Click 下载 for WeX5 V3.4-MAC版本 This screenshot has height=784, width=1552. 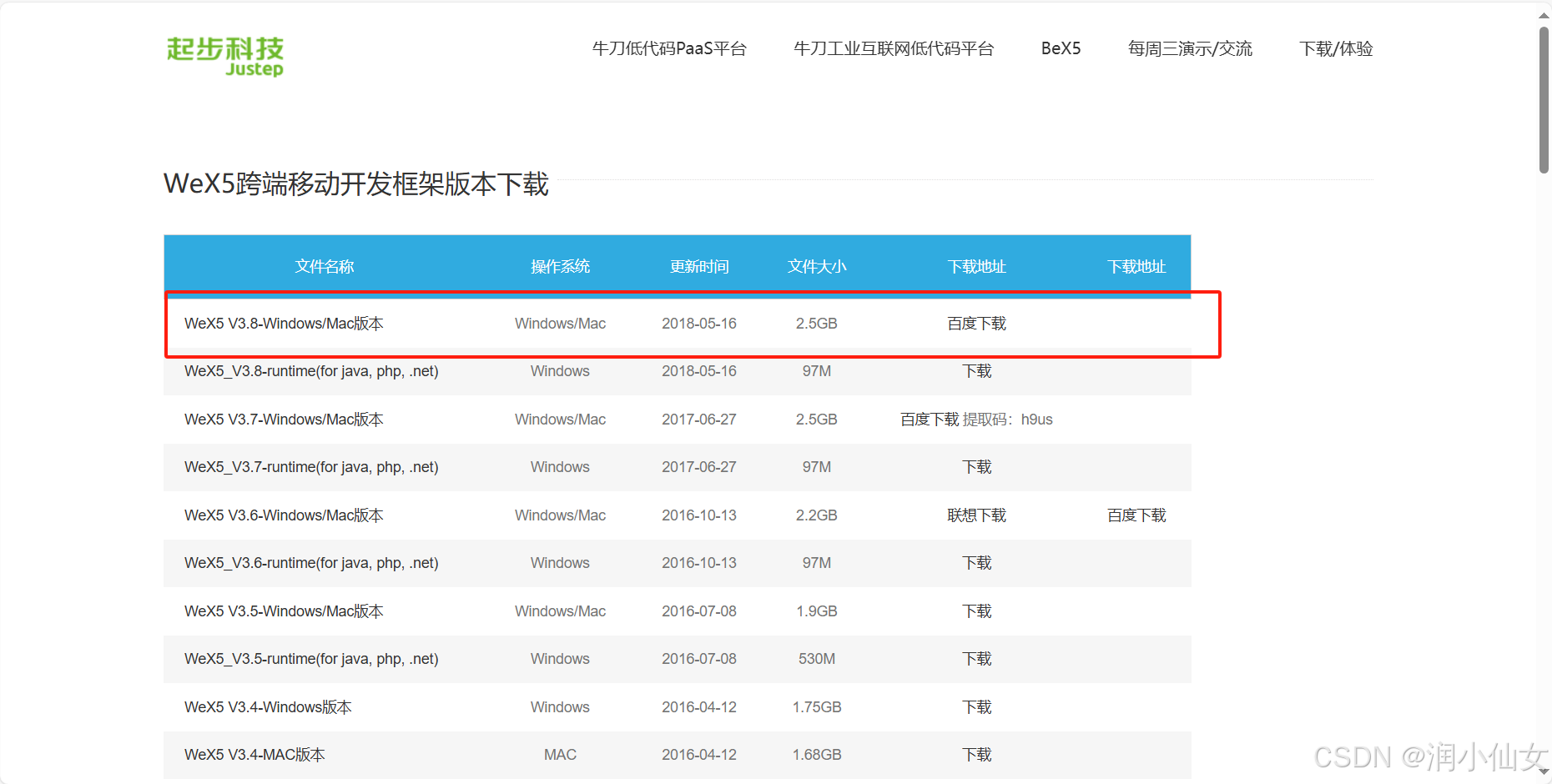coord(976,755)
